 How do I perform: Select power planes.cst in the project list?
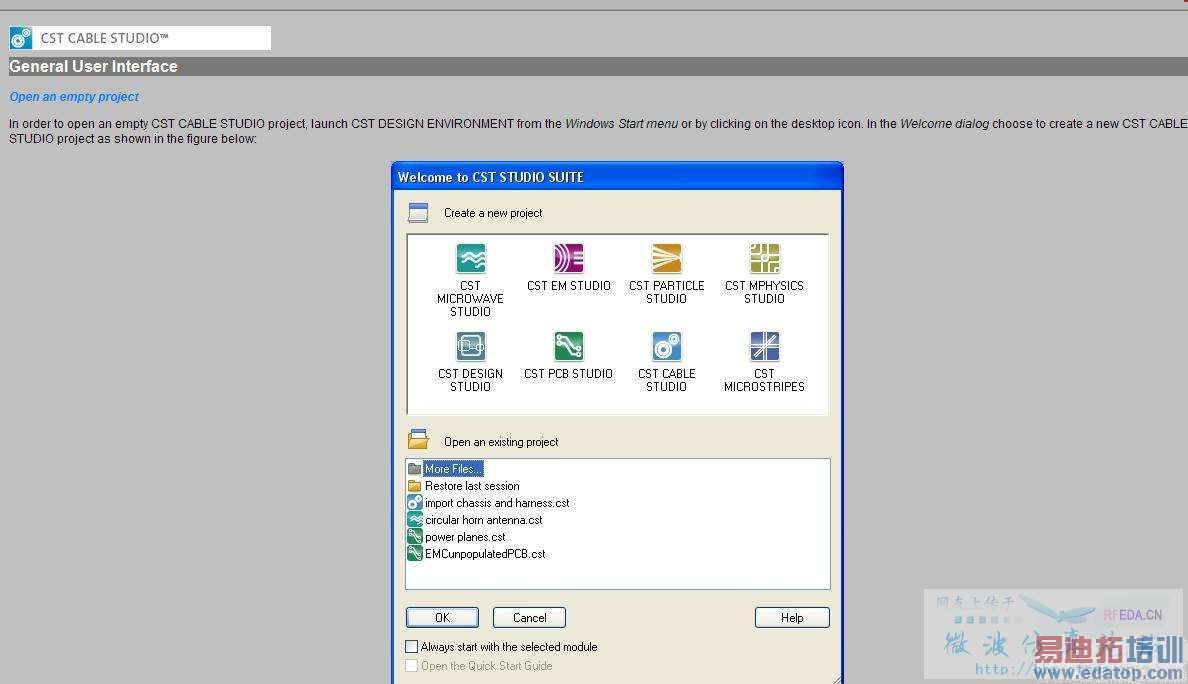tap(465, 537)
